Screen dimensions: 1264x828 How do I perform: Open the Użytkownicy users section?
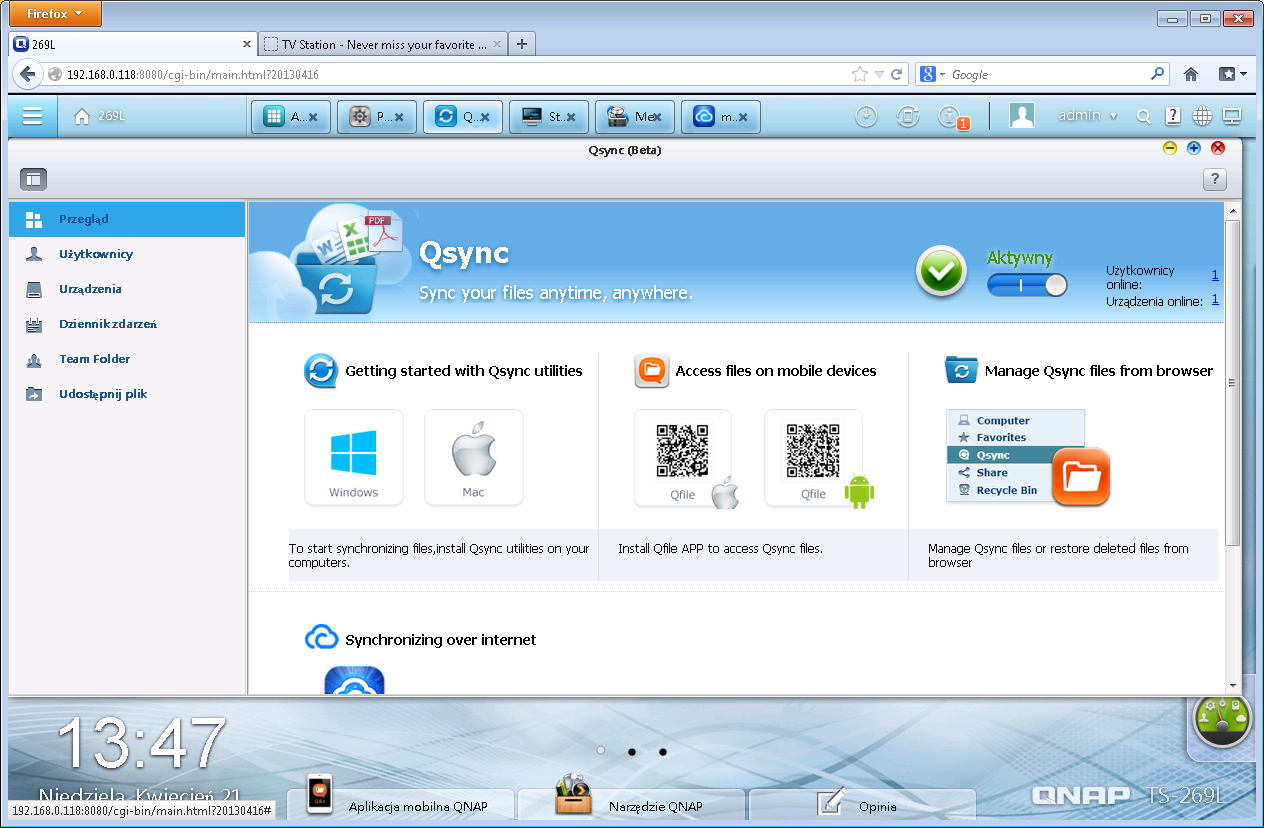pyautogui.click(x=127, y=254)
